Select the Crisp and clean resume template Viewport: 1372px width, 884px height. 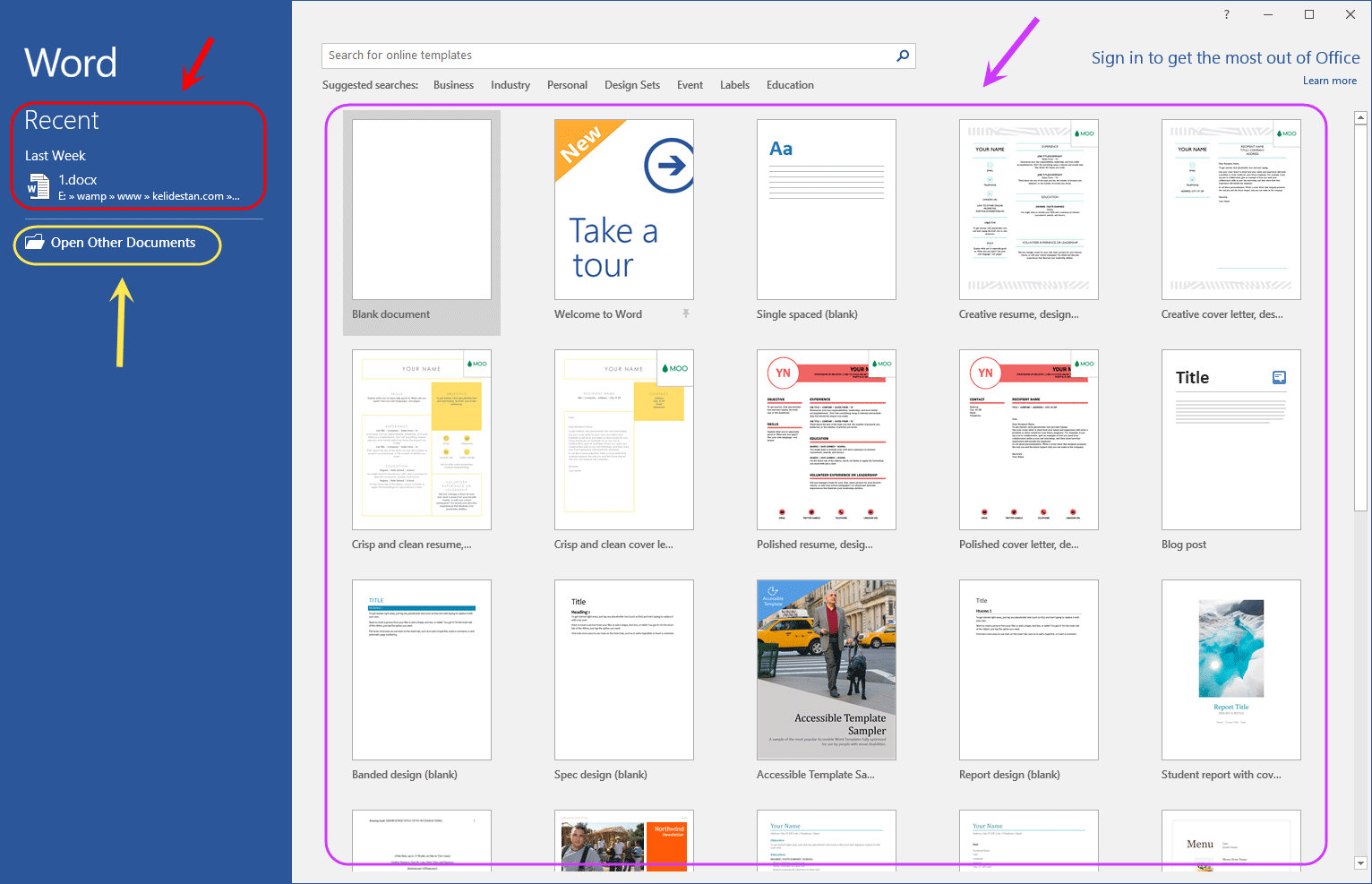point(422,440)
